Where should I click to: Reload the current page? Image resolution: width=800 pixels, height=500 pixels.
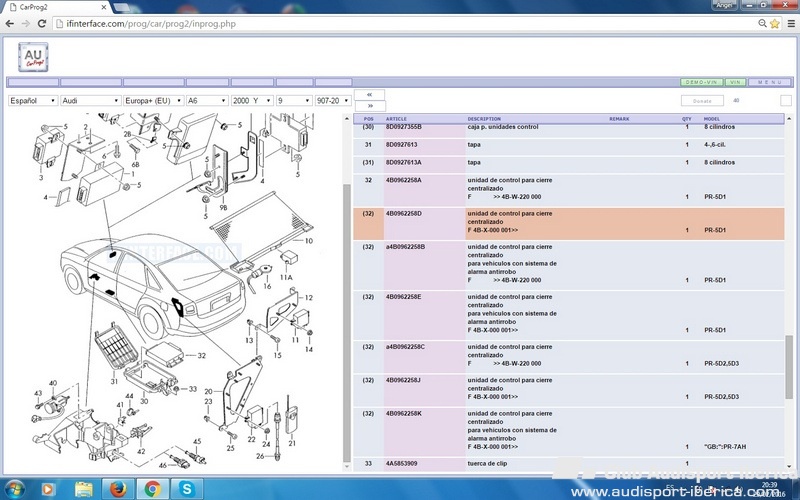(x=42, y=23)
